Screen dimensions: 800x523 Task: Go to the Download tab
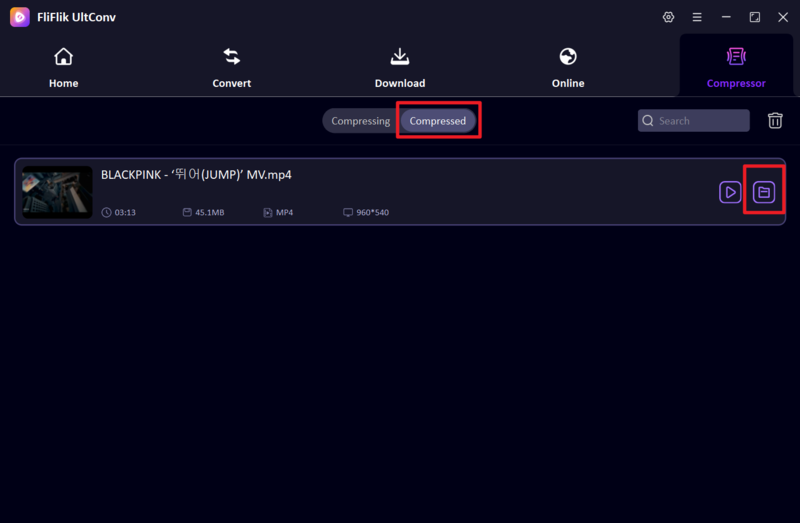pos(399,67)
